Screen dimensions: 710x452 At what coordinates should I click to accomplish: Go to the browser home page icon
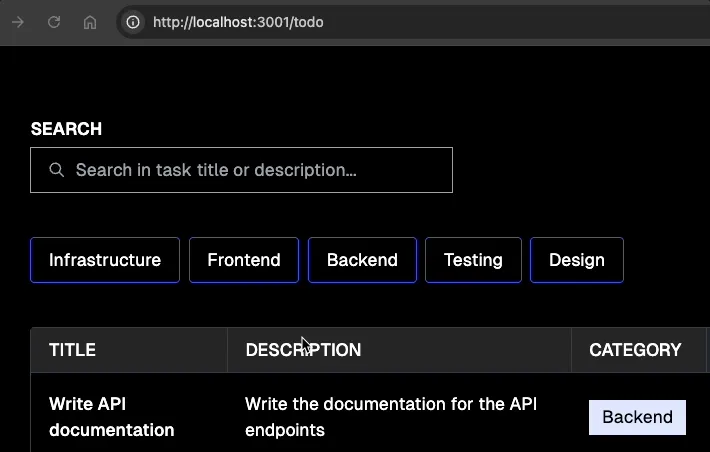coord(90,22)
